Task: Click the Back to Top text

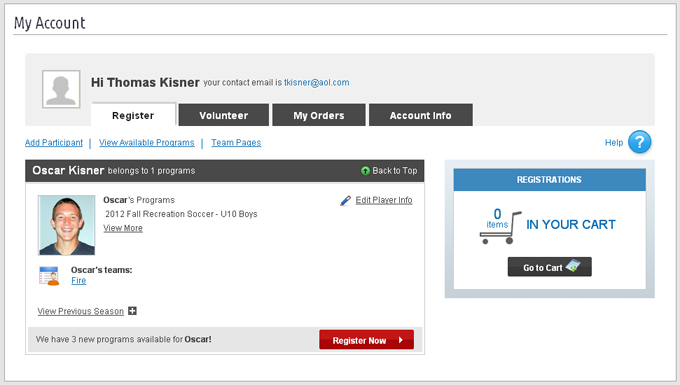Action: tap(395, 171)
